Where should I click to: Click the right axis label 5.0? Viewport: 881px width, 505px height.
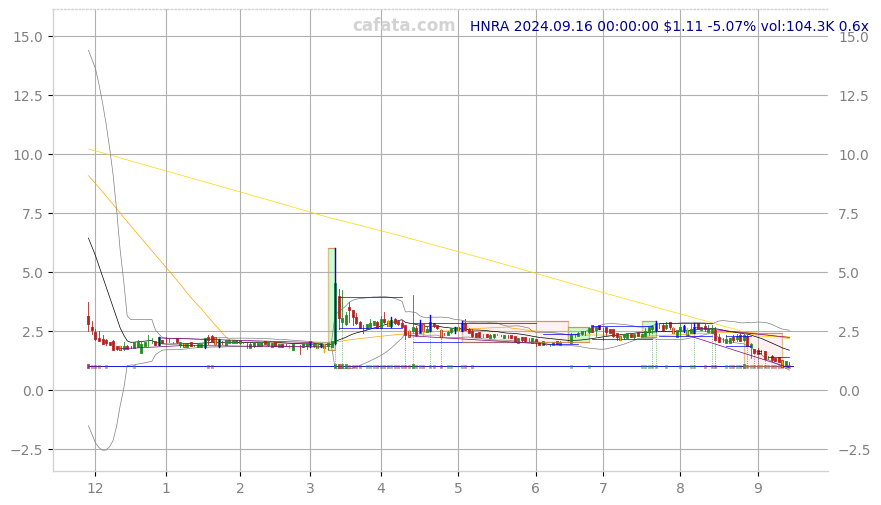coord(850,273)
